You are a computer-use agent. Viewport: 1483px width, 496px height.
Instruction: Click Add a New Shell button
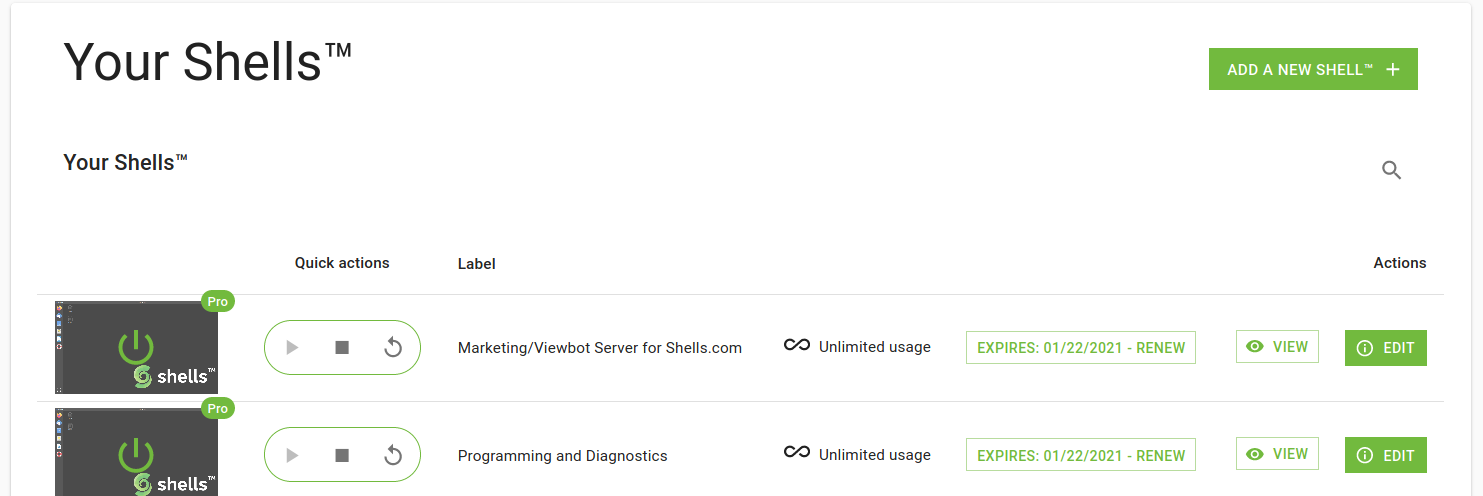coord(1312,69)
